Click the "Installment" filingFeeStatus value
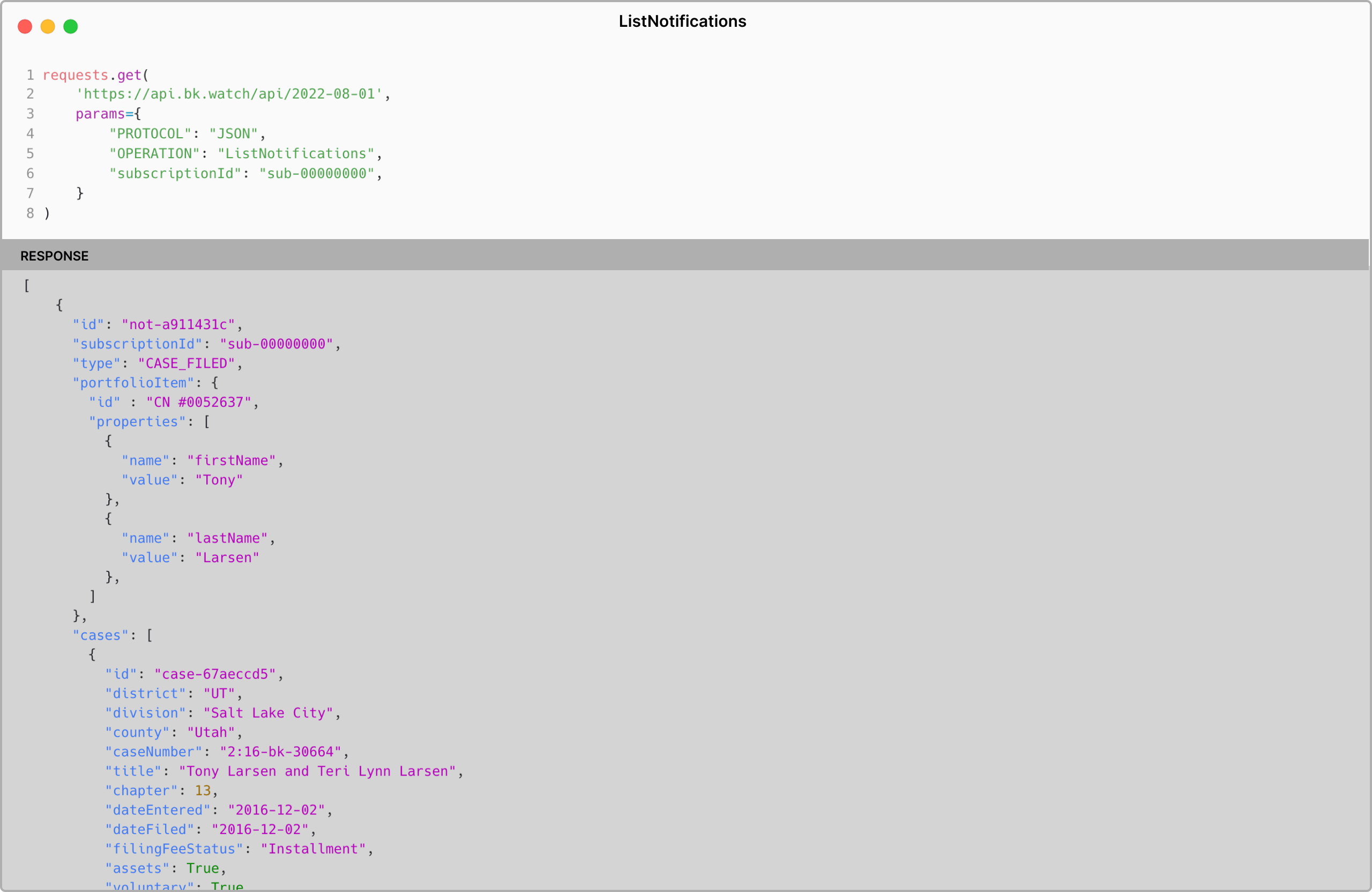 313,849
